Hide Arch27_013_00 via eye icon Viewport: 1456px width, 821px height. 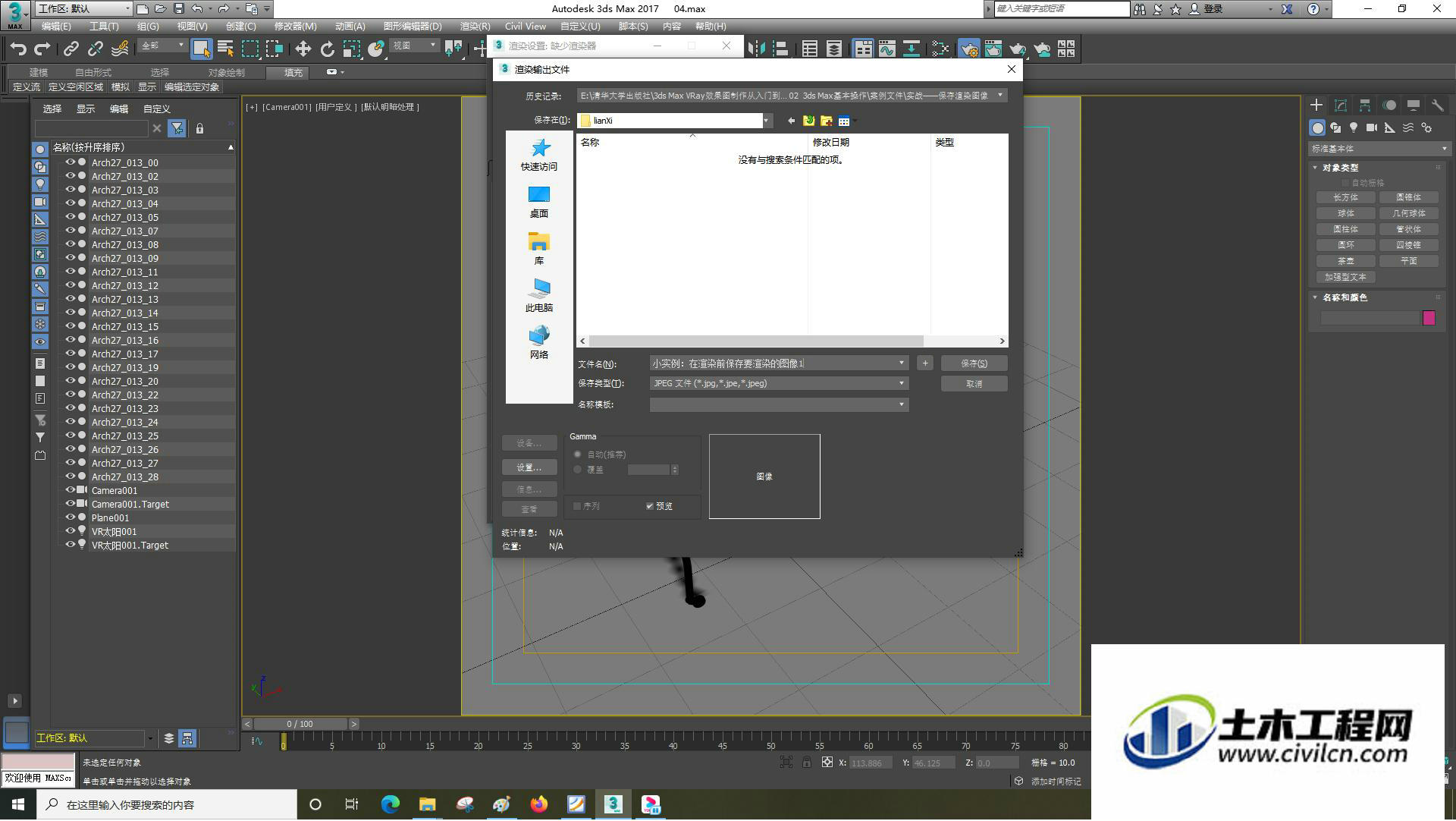(70, 162)
